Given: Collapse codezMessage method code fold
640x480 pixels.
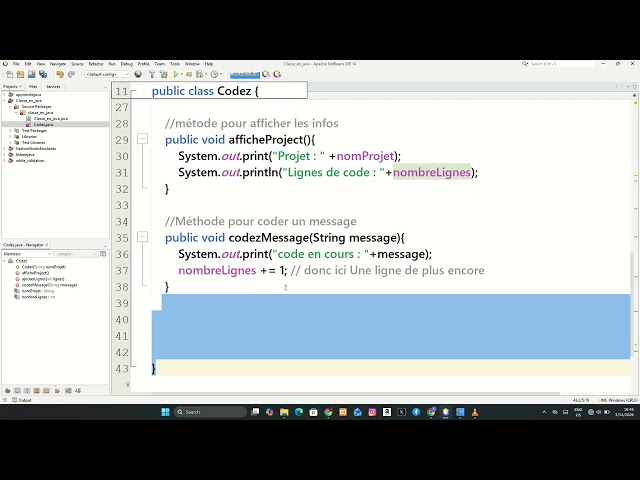Looking at the screenshot, I should (142, 237).
